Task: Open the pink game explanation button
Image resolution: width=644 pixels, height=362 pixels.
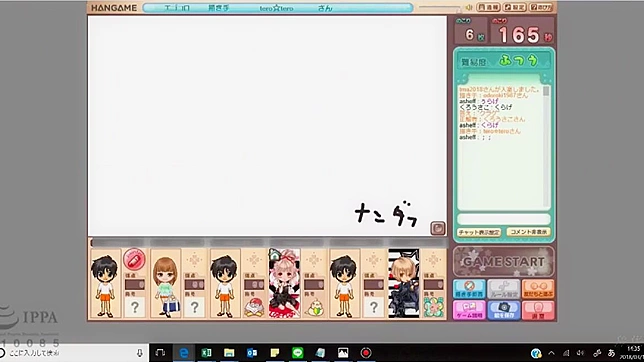Action: pyautogui.click(x=469, y=310)
